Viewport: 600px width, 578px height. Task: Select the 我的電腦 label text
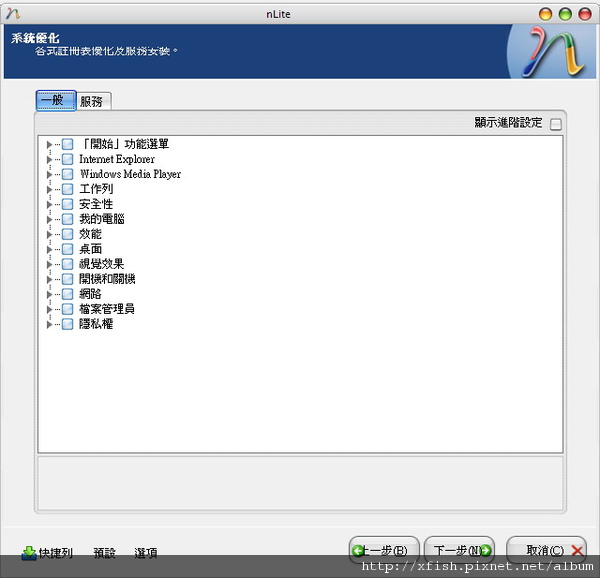point(102,219)
